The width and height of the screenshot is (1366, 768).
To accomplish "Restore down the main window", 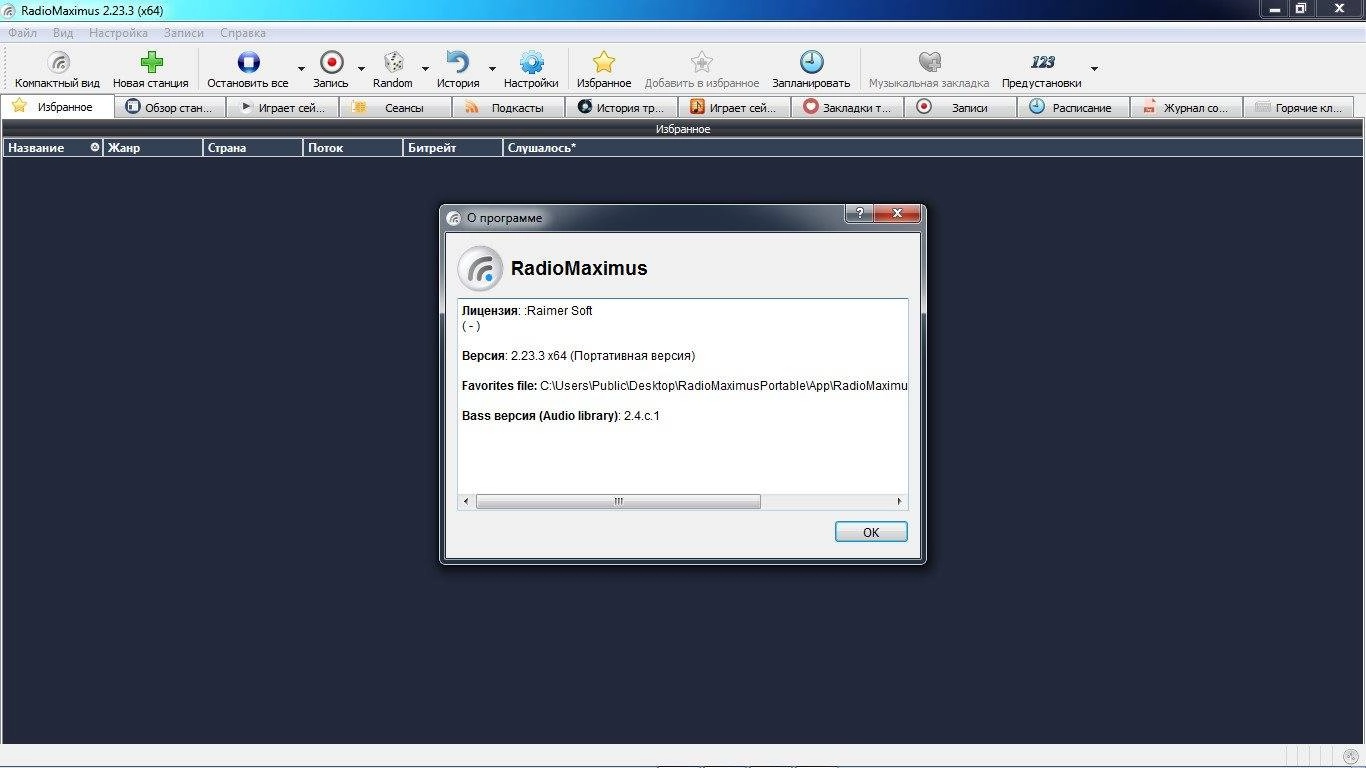I will click(1300, 9).
